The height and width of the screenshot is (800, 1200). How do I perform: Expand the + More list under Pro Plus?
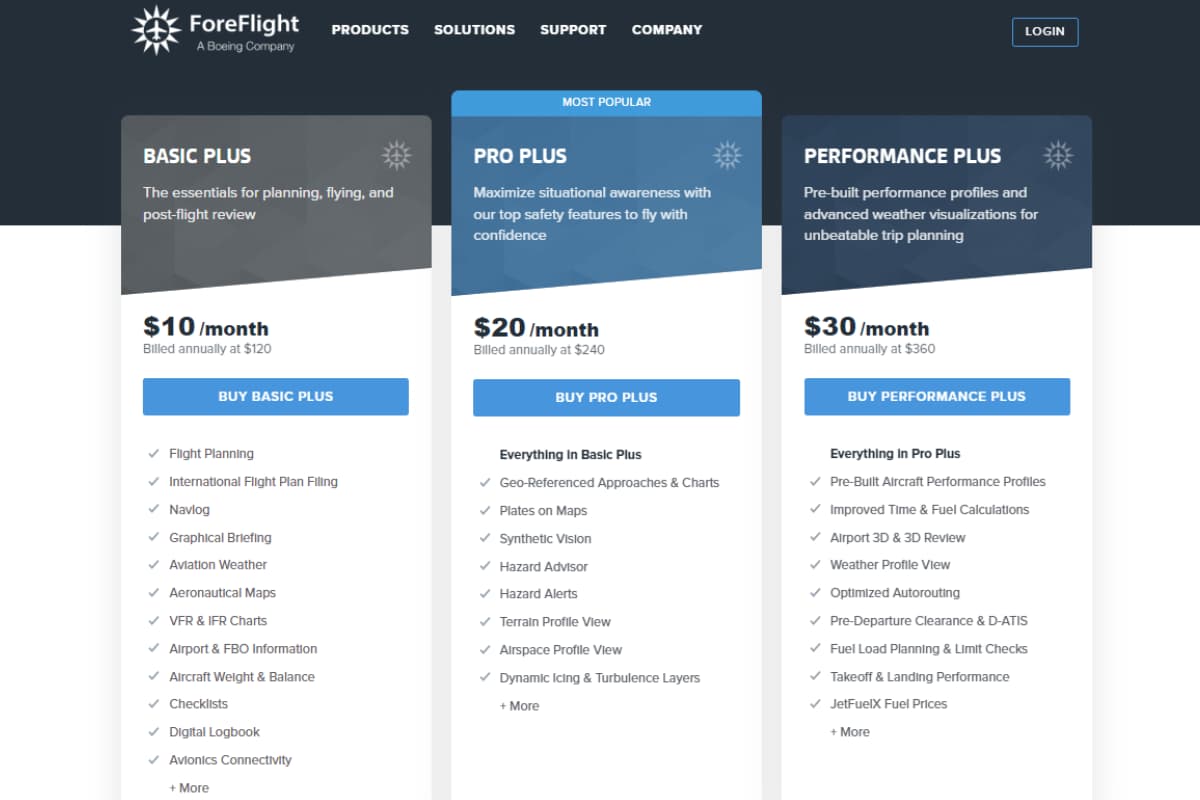point(519,705)
